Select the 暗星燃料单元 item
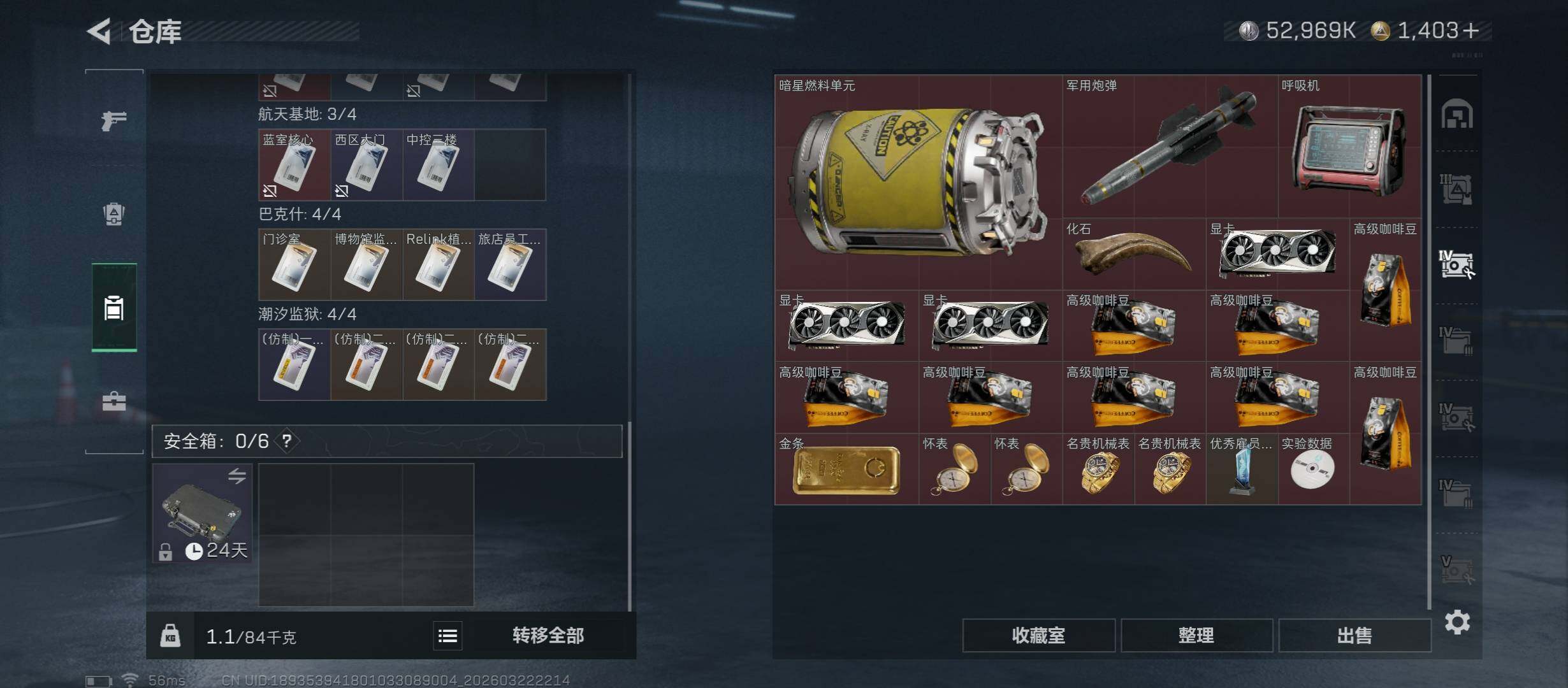 coord(918,183)
